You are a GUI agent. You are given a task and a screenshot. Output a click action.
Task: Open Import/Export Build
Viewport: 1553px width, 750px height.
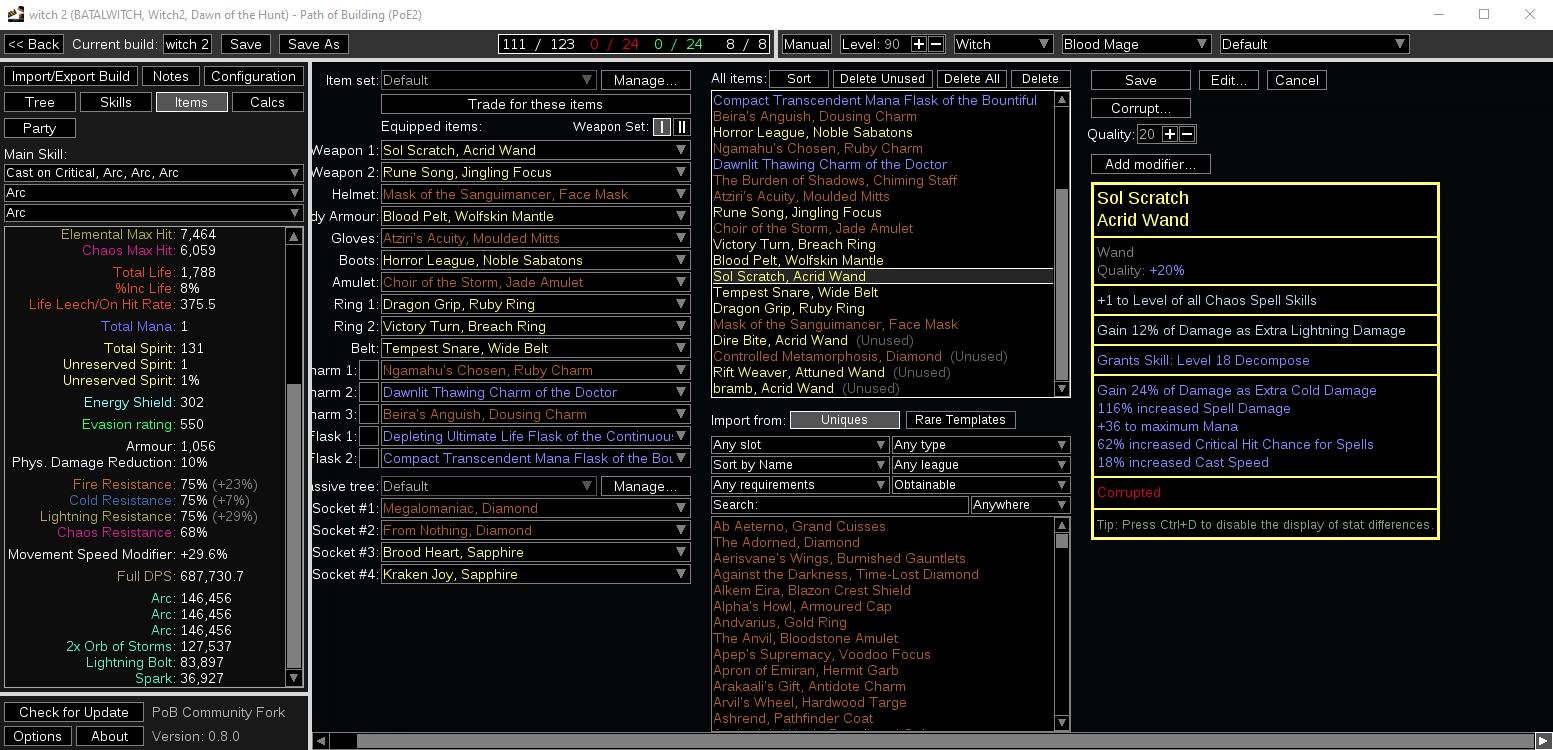click(x=71, y=76)
